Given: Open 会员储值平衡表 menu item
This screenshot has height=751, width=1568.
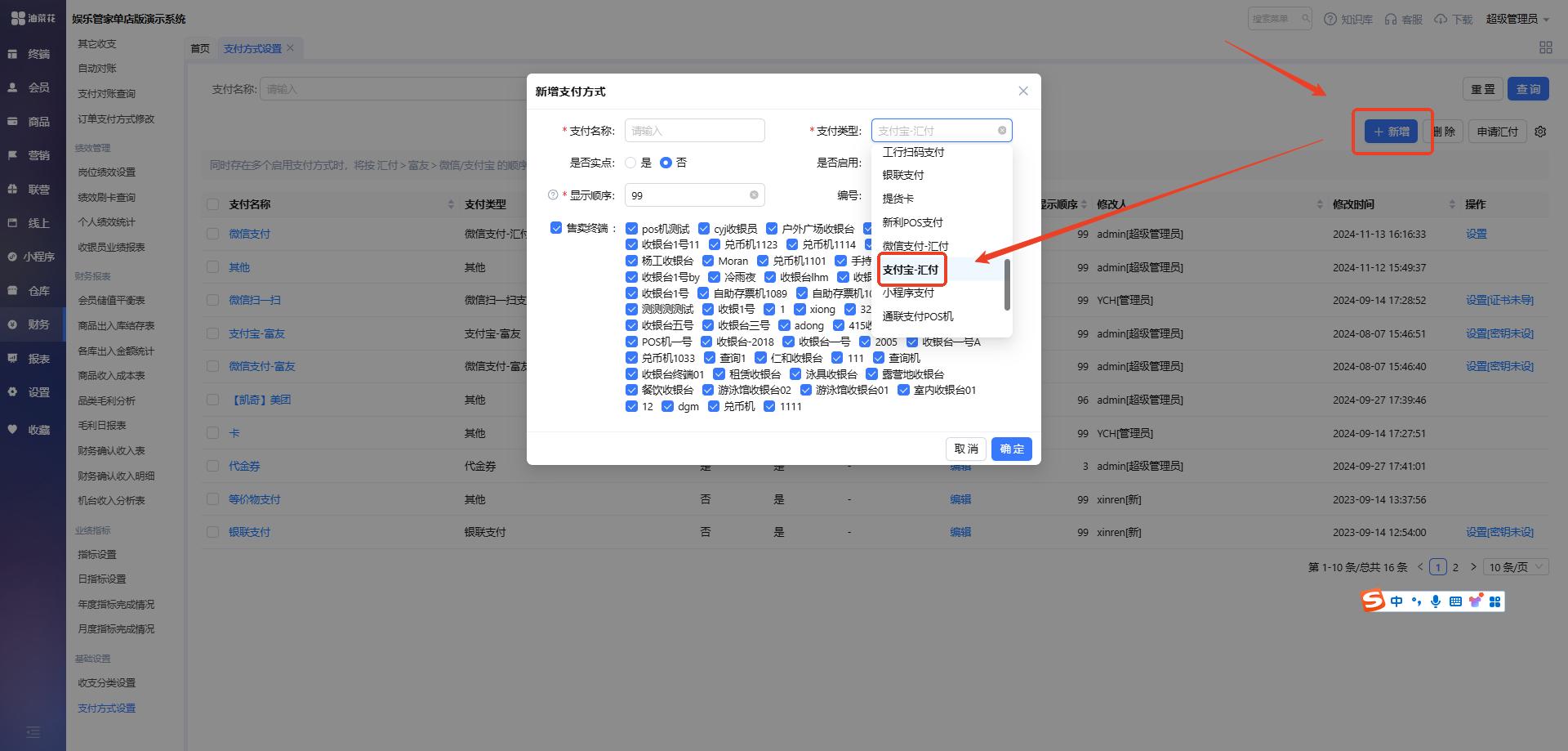Looking at the screenshot, I should coord(111,301).
